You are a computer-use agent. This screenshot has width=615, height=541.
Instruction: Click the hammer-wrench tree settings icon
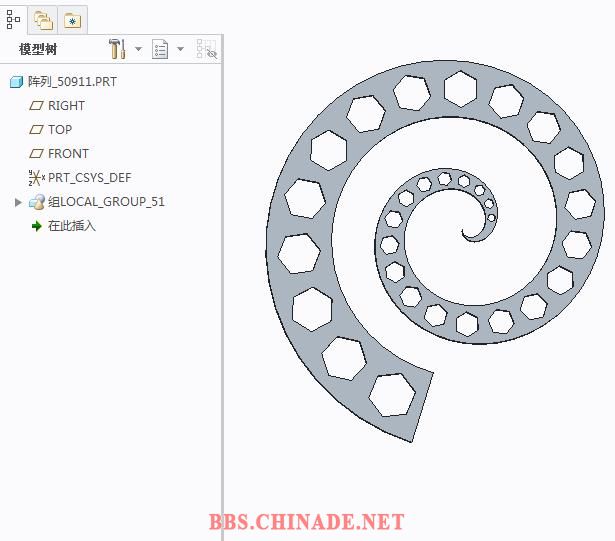coord(116,49)
